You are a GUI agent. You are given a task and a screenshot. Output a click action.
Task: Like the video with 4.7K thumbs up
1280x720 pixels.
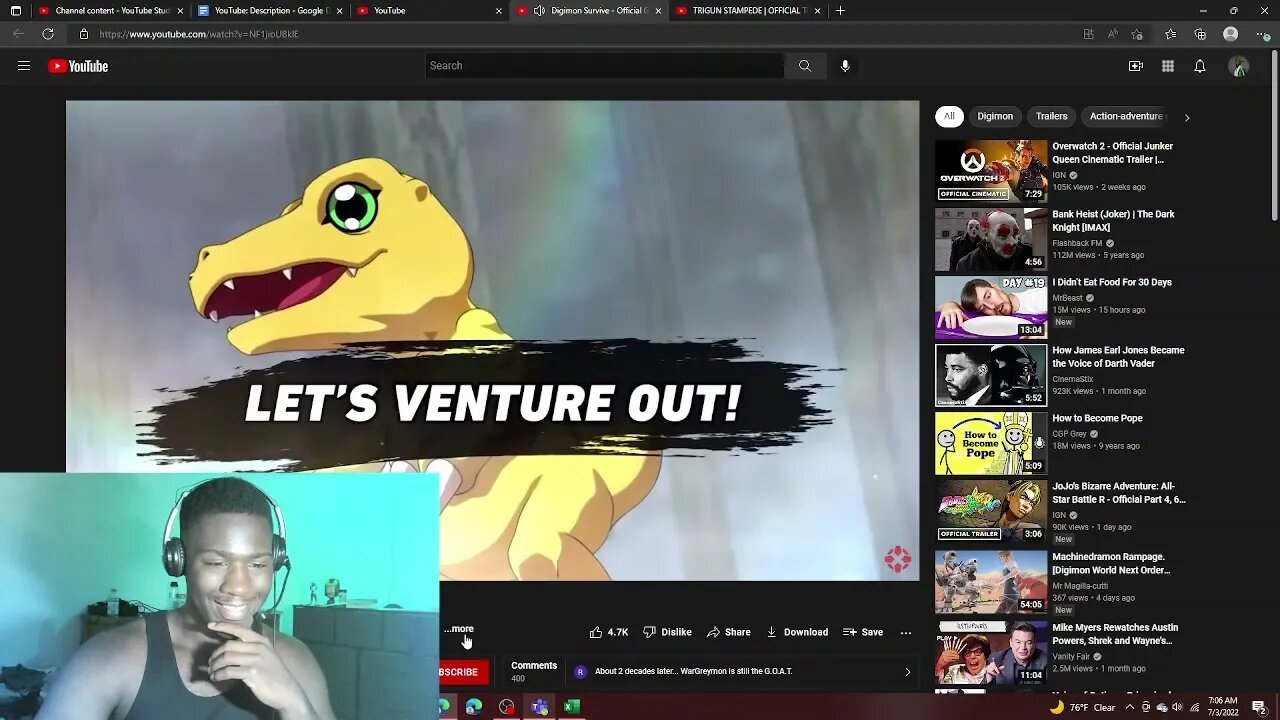pyautogui.click(x=609, y=632)
